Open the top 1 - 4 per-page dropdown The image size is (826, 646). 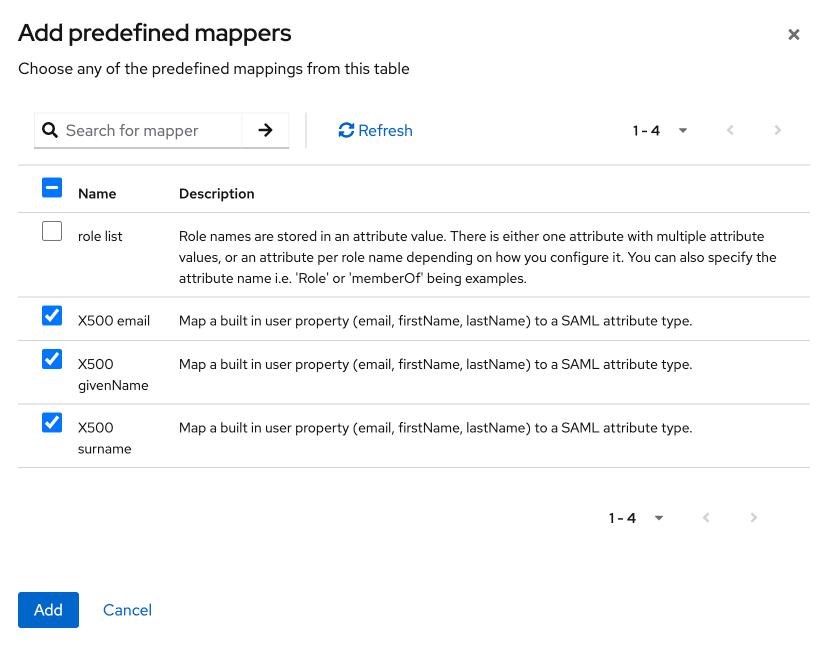coord(660,130)
